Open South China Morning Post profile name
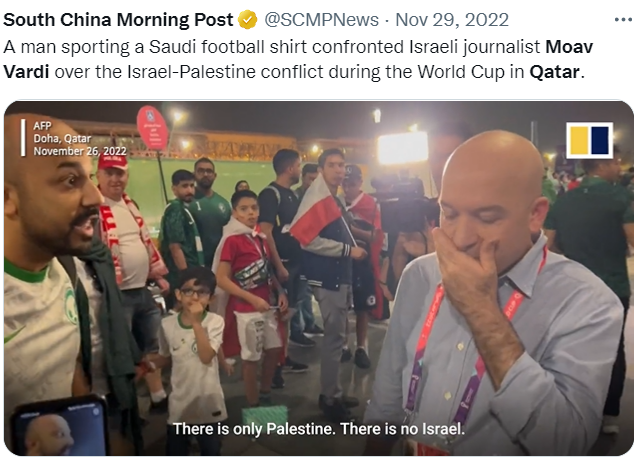Screen dimensions: 634x460 click(118, 19)
